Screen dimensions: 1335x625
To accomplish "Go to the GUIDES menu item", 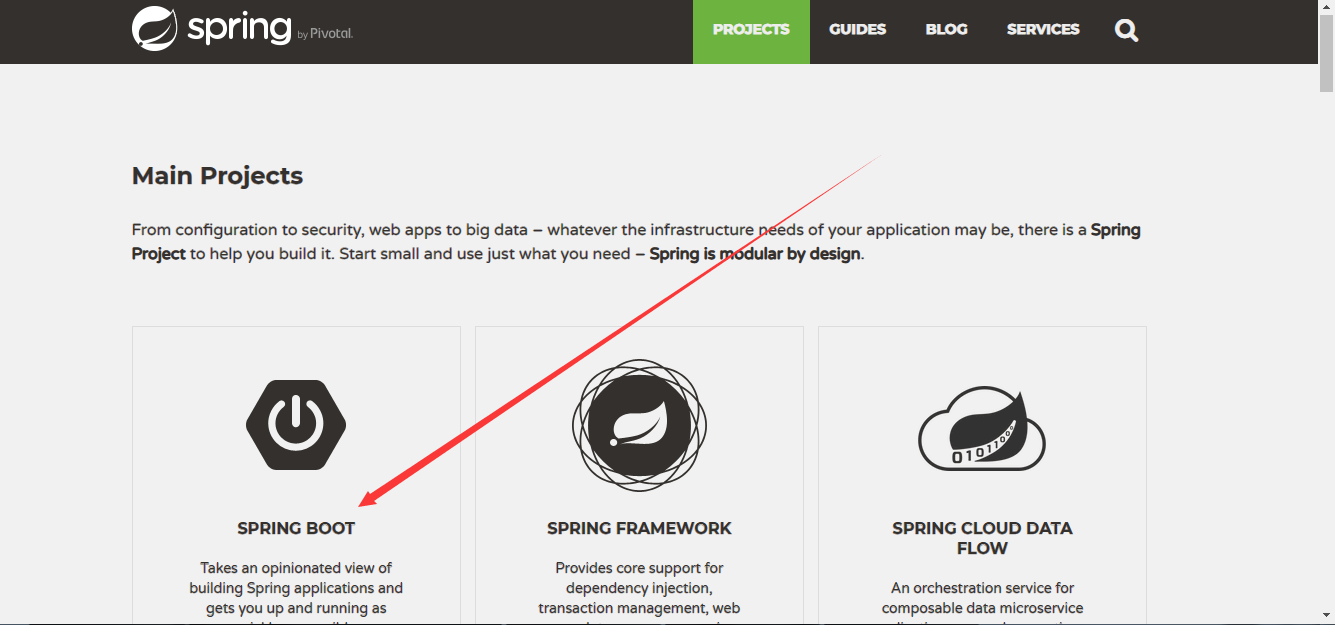I will (857, 30).
